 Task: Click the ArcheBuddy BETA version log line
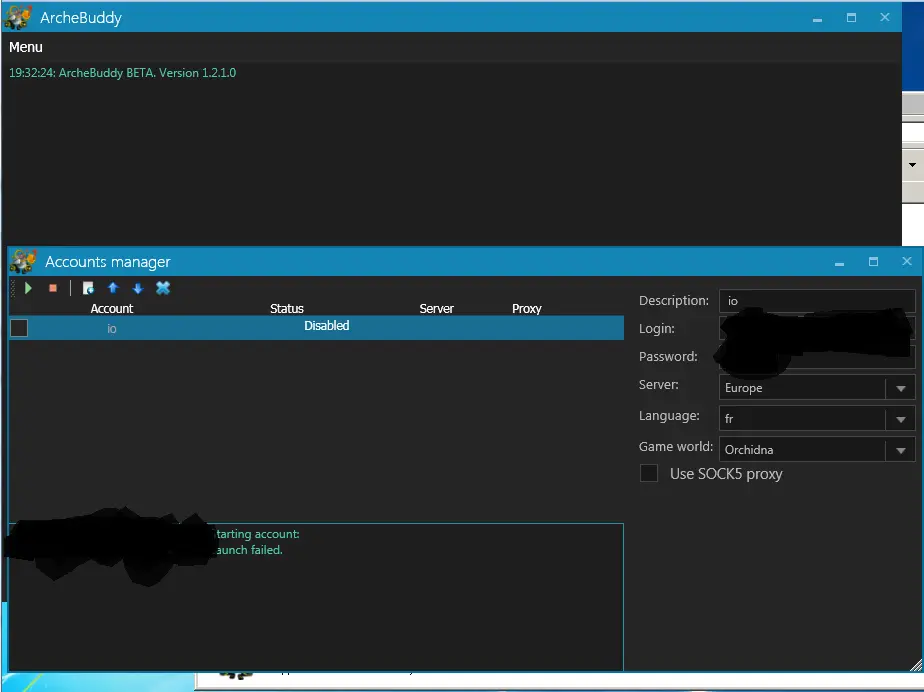click(123, 73)
